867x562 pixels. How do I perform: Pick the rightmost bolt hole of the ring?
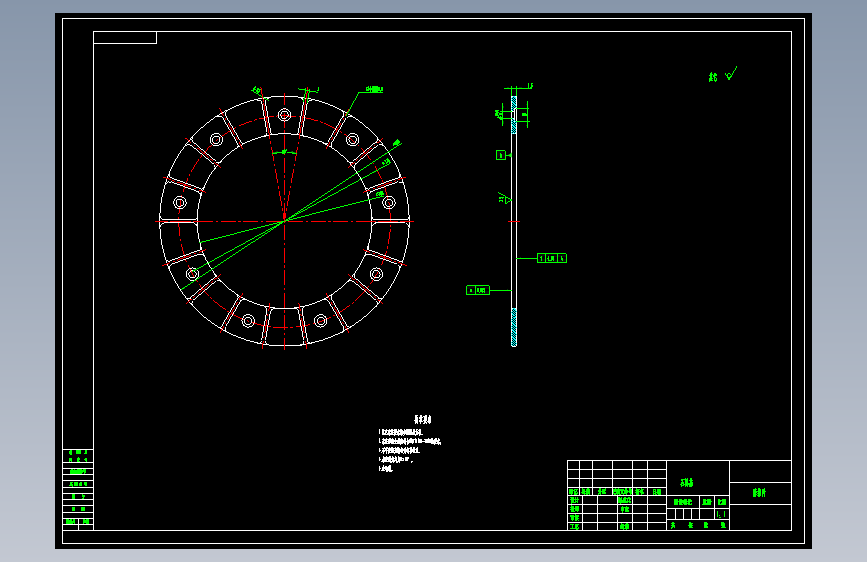point(389,202)
